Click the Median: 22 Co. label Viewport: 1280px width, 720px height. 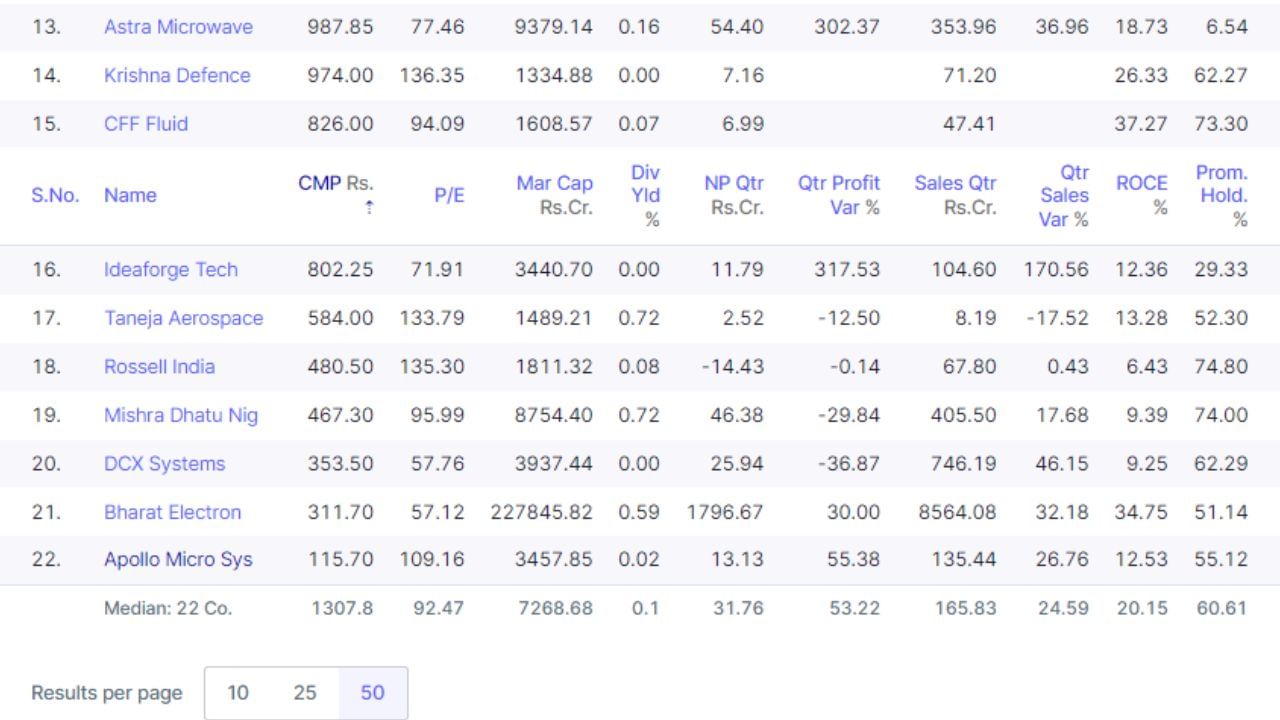coord(168,606)
